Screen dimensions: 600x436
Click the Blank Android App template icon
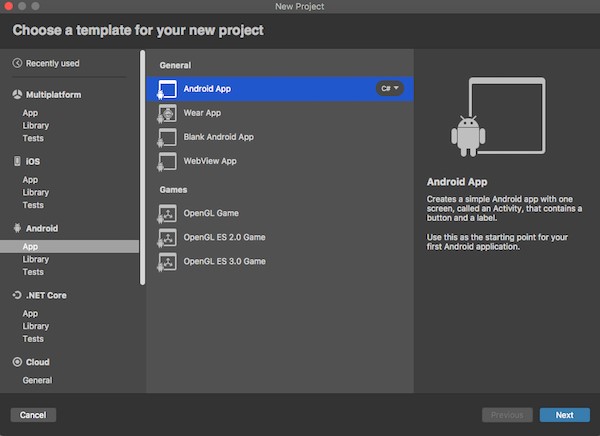tap(167, 138)
